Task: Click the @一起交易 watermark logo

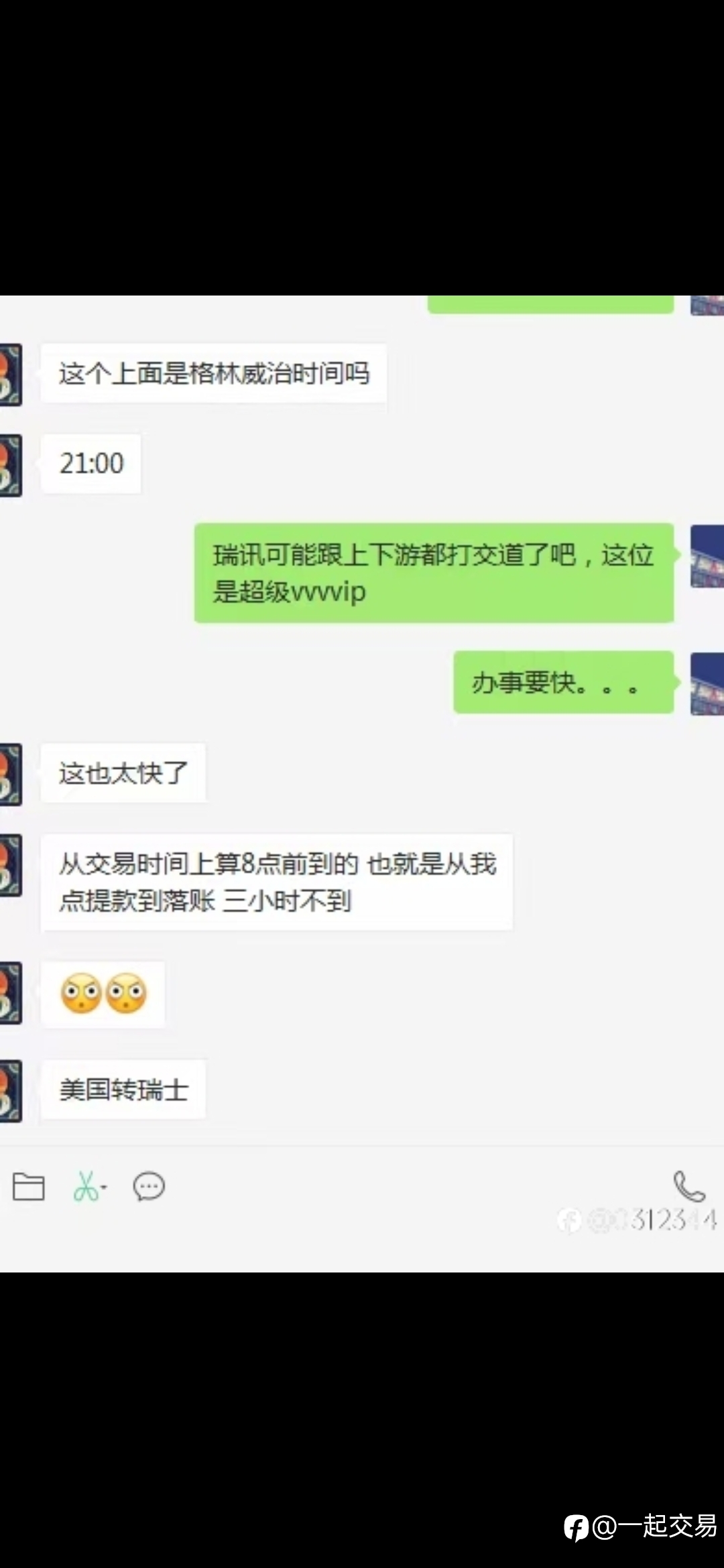Action: click(641, 1527)
